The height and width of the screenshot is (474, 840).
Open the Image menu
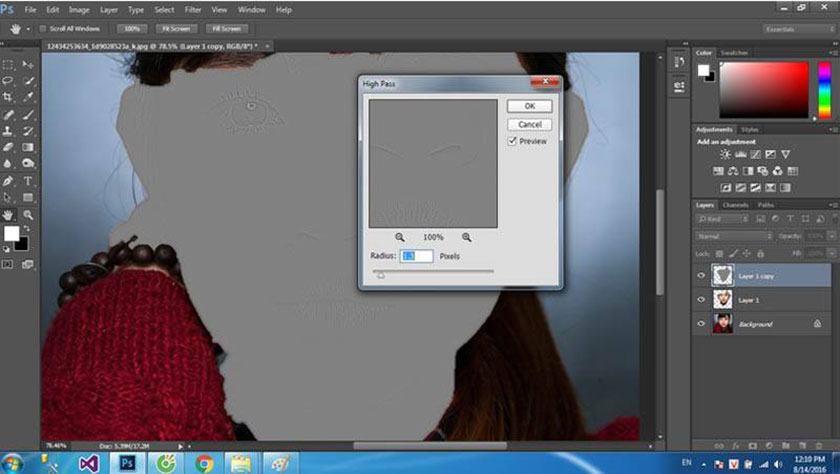(79, 10)
